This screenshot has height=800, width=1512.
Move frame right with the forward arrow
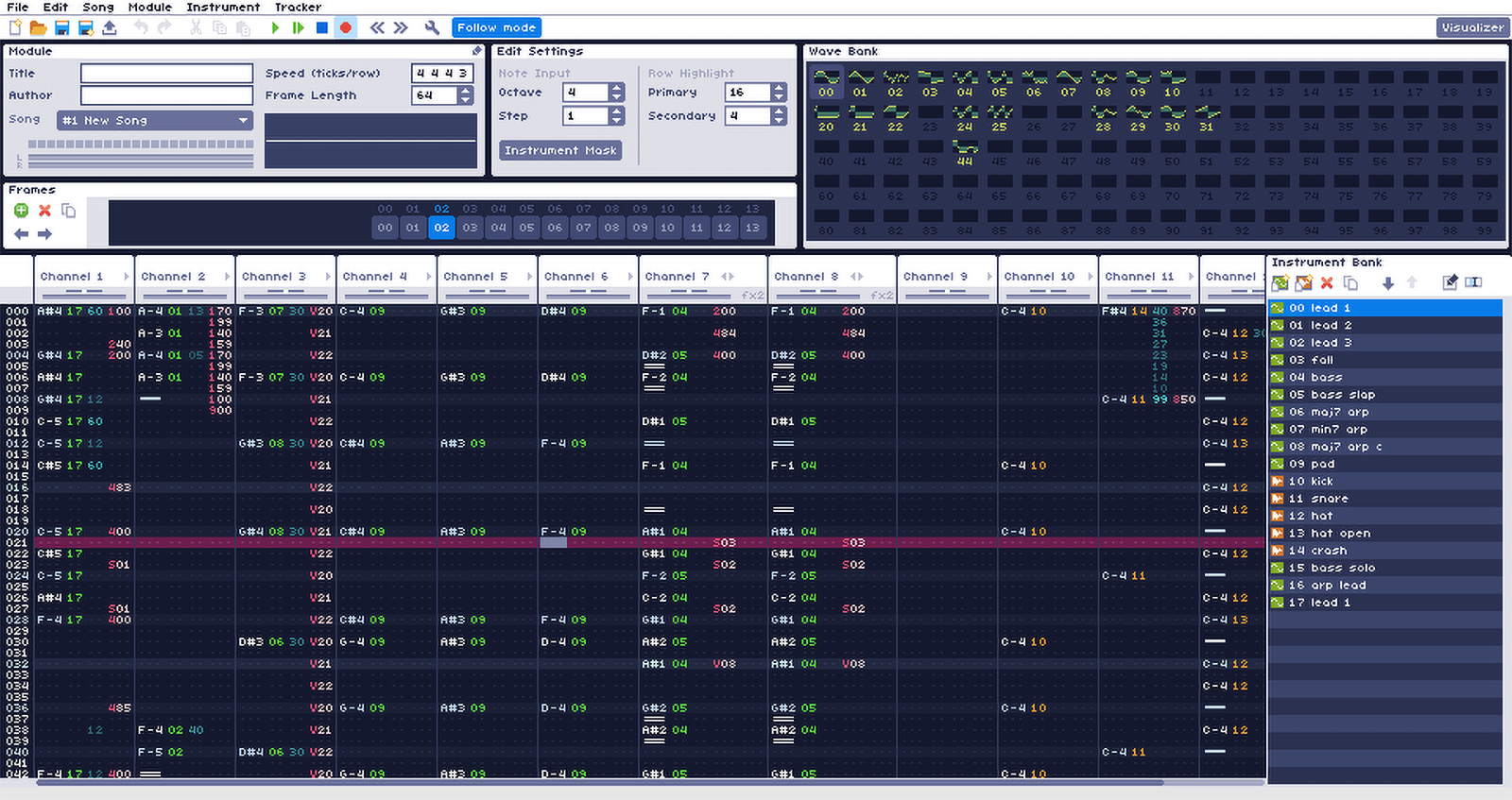tap(44, 233)
